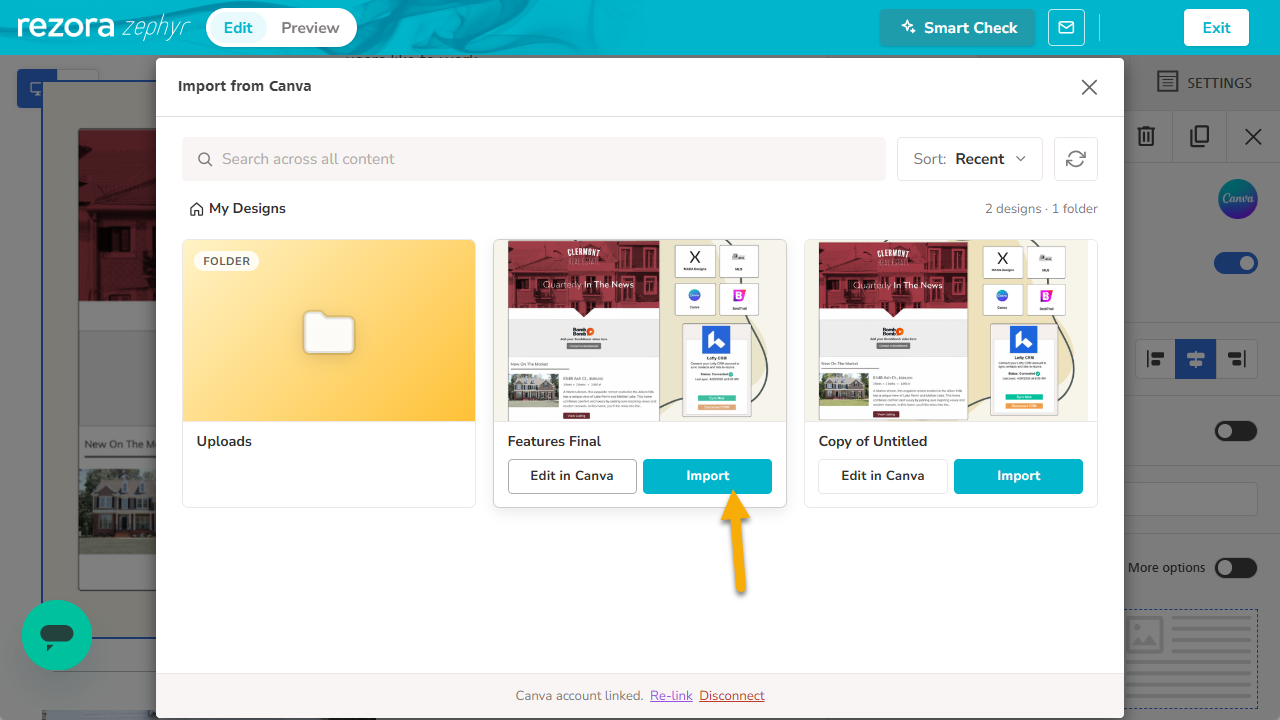Image resolution: width=1280 pixels, height=720 pixels.
Task: Enable the dark toggle below alignment icons
Action: tap(1236, 431)
